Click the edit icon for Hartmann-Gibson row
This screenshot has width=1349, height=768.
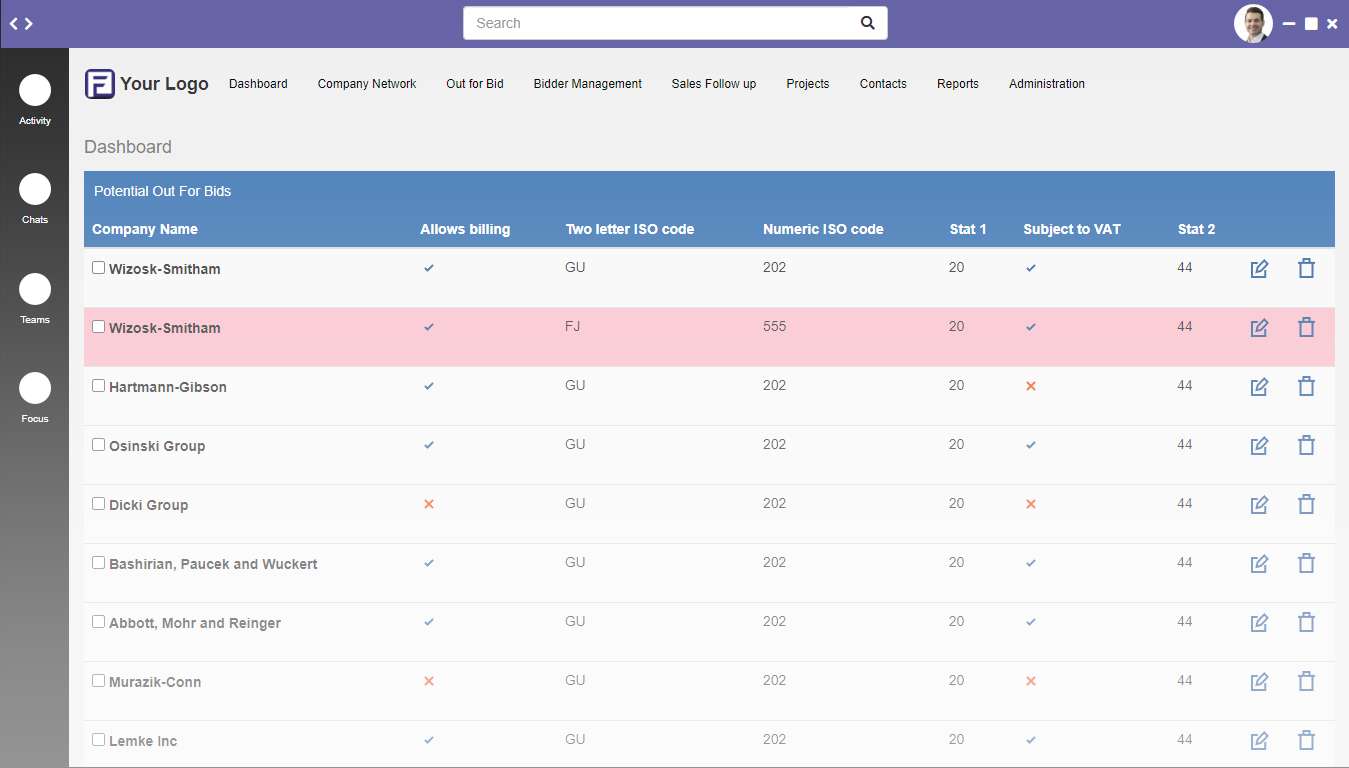1259,387
